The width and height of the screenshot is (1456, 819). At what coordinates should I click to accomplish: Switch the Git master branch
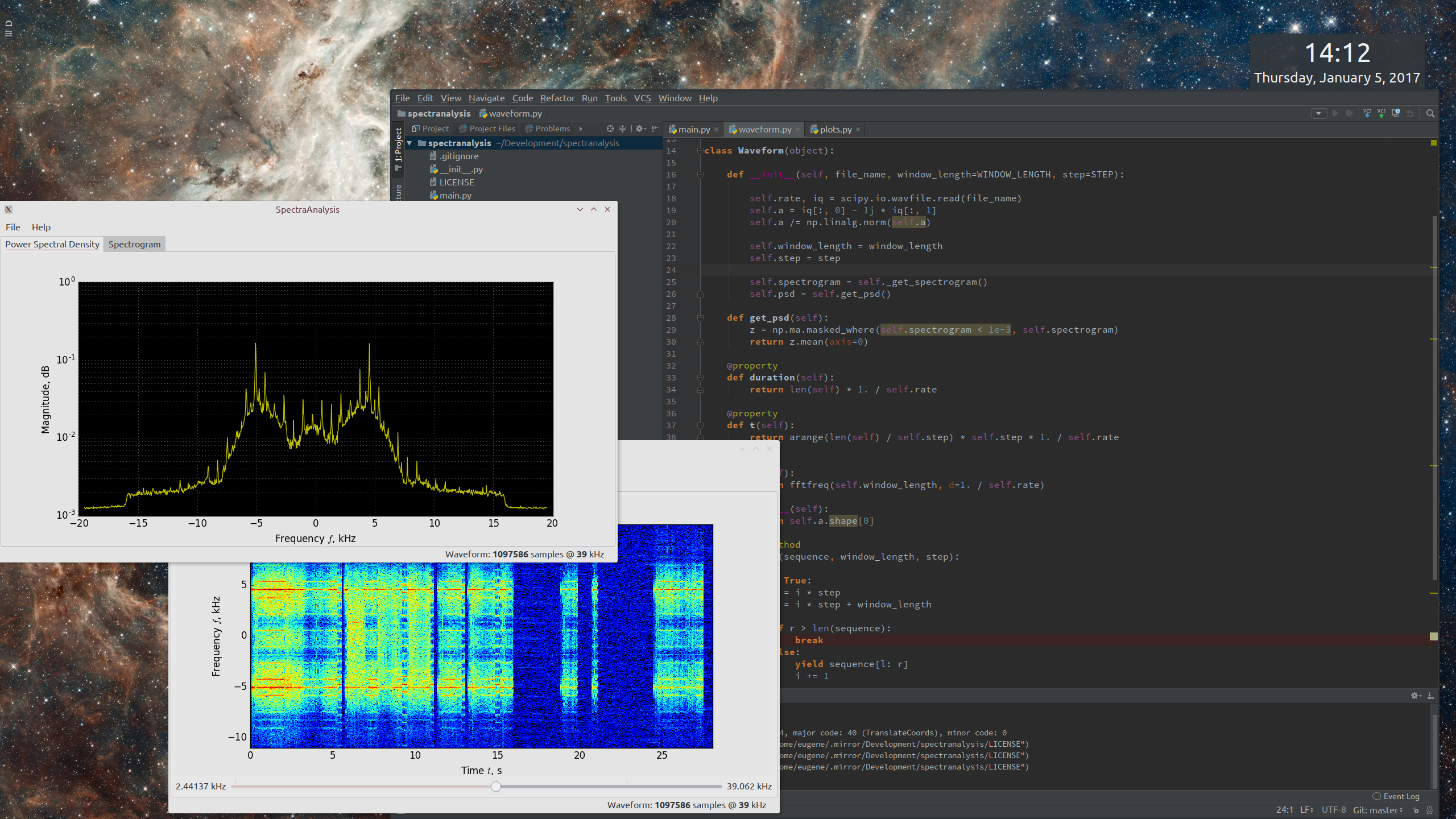(1378, 810)
